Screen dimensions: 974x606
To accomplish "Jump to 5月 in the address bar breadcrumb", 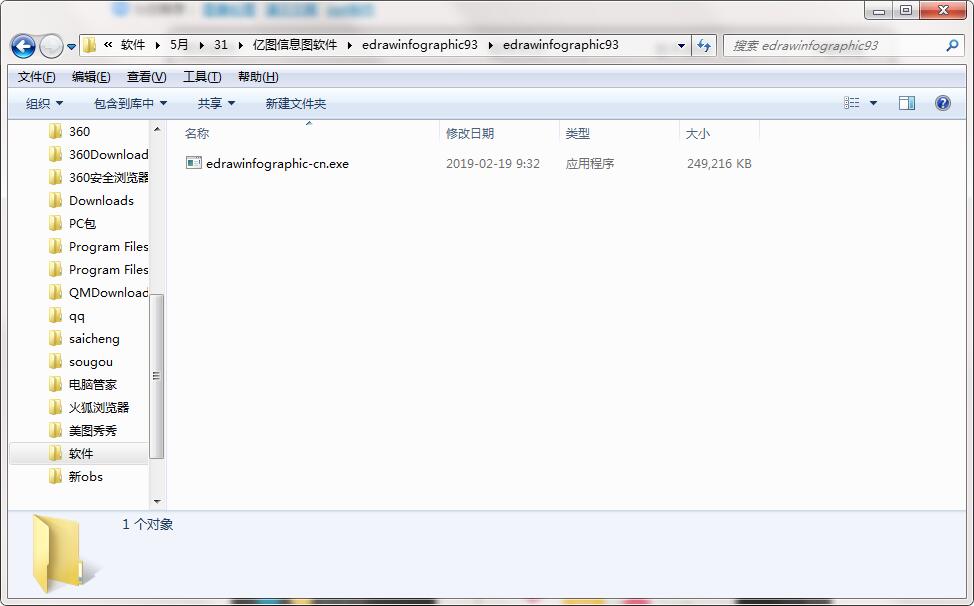I will coord(179,45).
